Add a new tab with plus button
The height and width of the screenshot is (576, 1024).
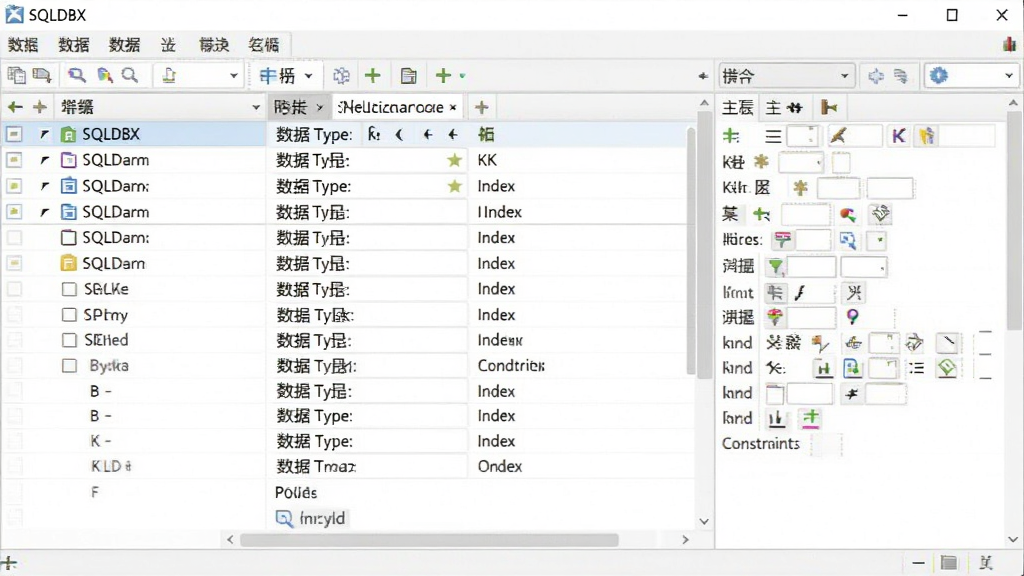[x=481, y=107]
